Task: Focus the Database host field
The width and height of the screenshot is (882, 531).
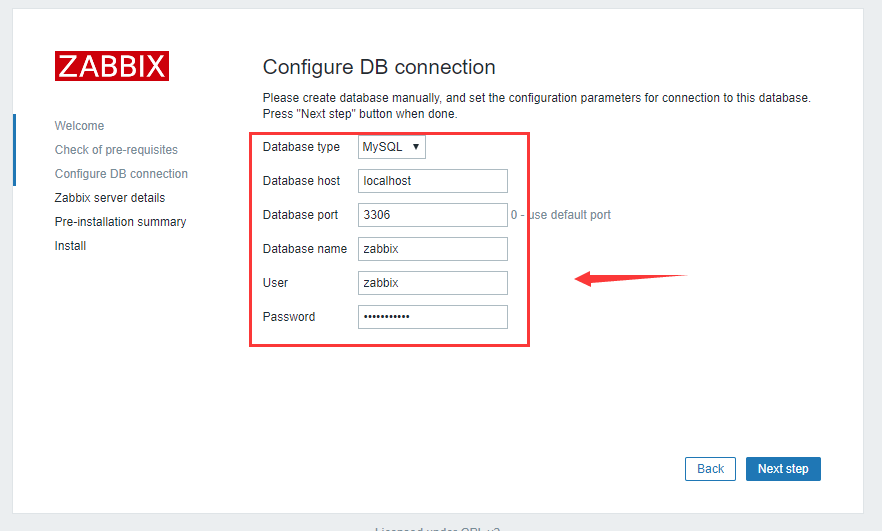Action: [x=433, y=181]
